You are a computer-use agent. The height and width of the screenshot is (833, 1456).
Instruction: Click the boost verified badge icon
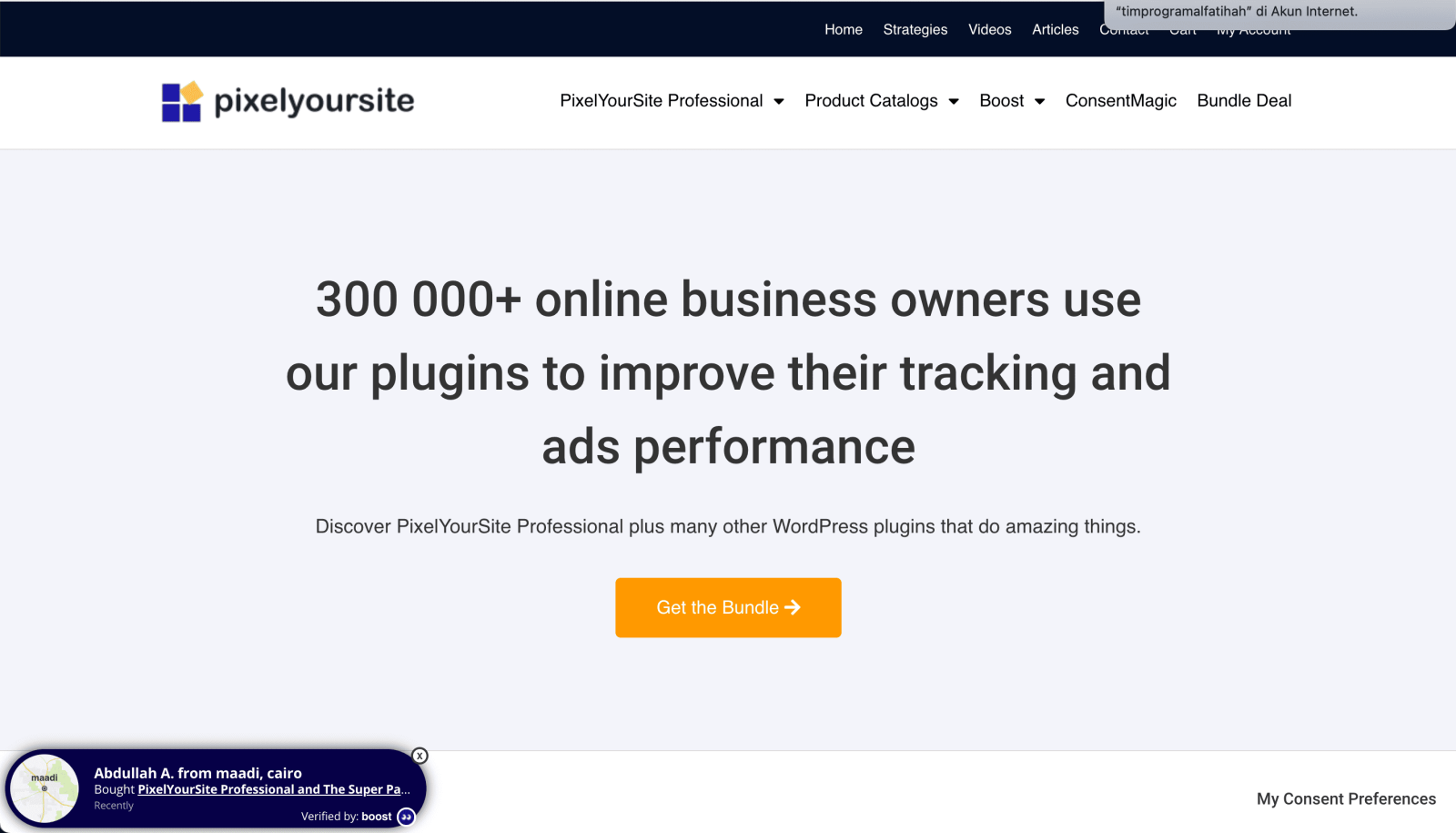tap(407, 817)
